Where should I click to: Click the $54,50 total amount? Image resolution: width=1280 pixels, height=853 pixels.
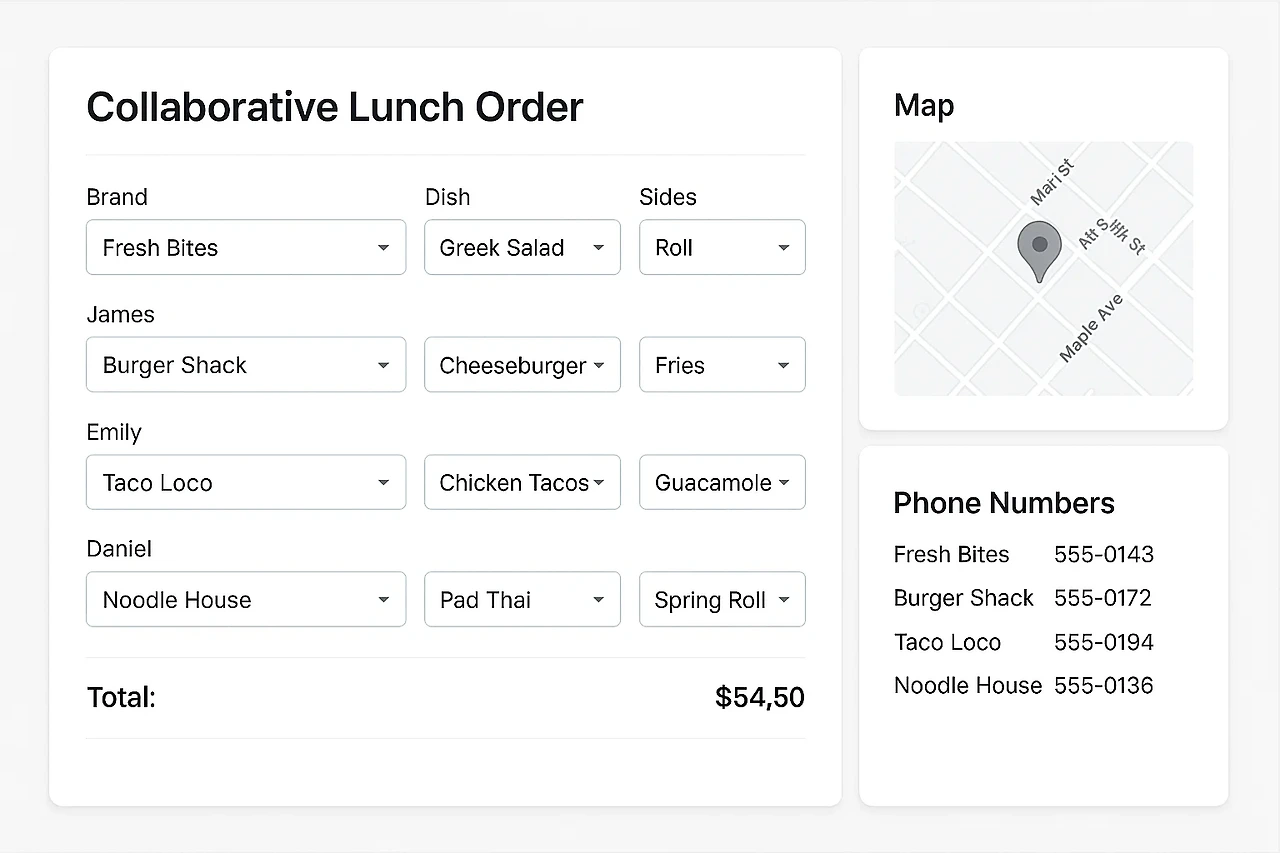point(759,698)
